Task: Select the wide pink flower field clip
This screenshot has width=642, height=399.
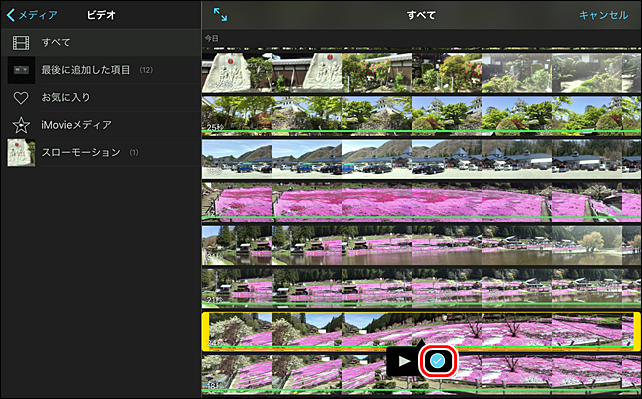Action: [421, 203]
